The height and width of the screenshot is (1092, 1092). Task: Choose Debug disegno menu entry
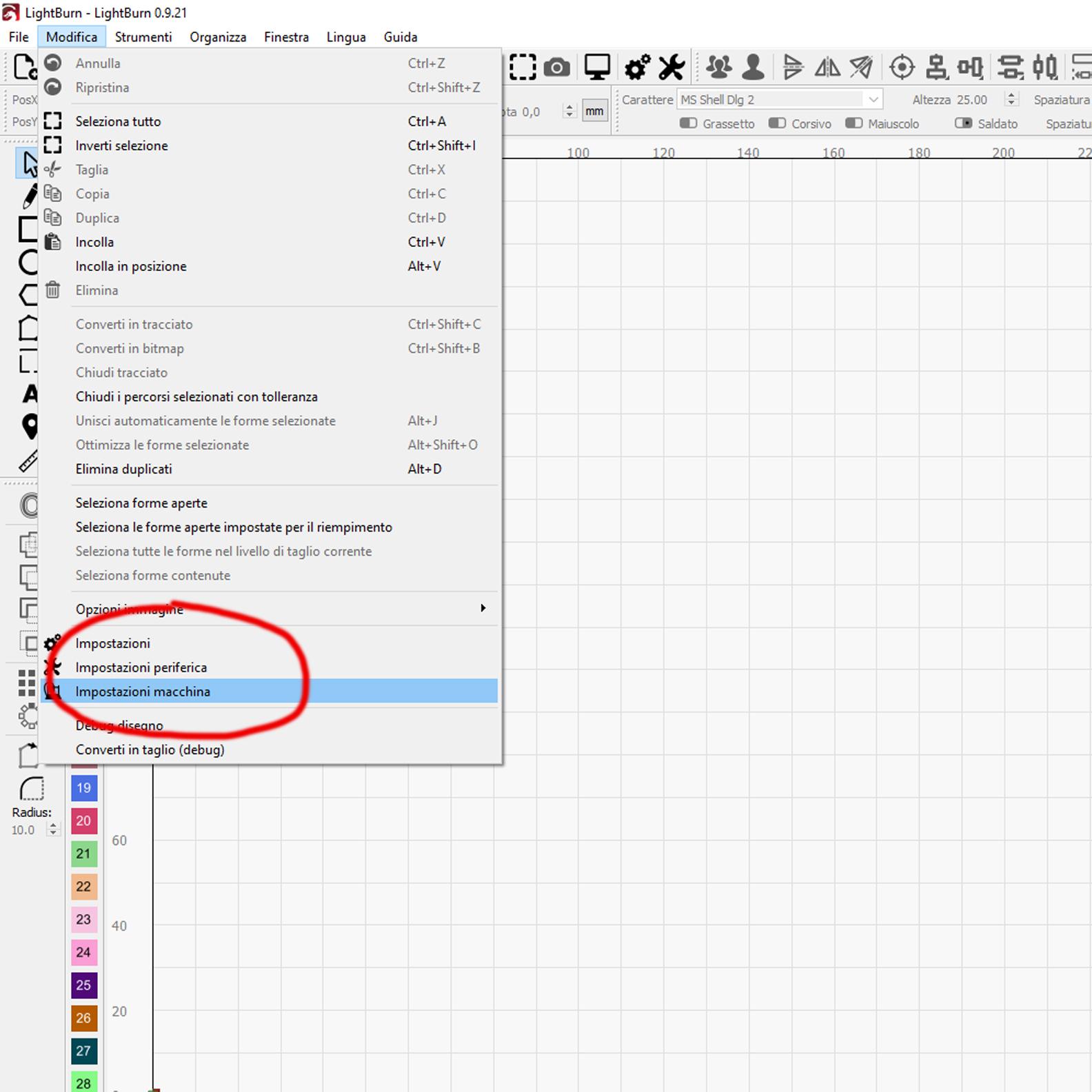point(270,725)
